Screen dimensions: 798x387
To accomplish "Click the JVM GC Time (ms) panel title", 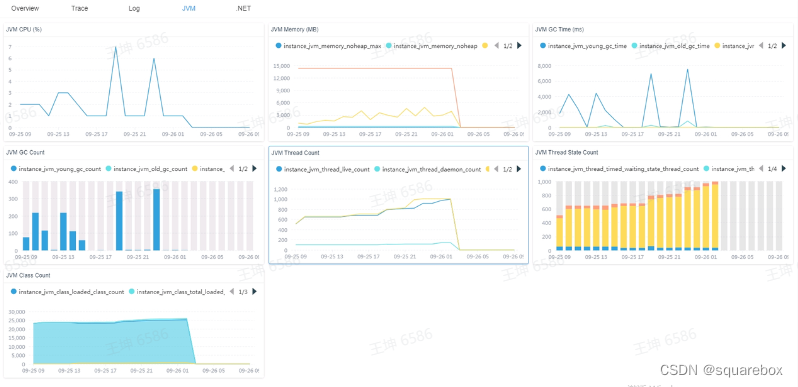I will 559,29.
